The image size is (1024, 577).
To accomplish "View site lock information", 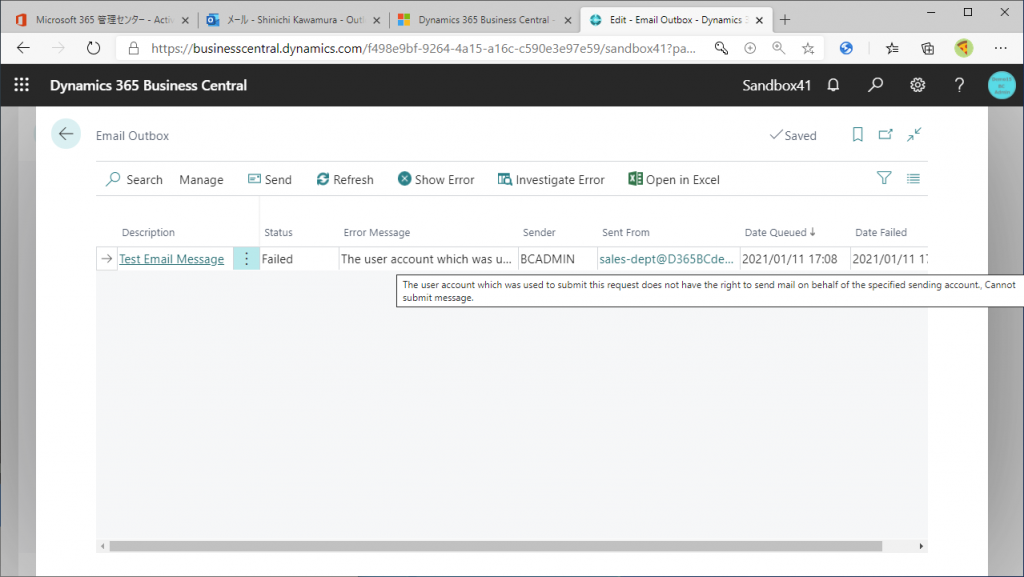I will [133, 48].
